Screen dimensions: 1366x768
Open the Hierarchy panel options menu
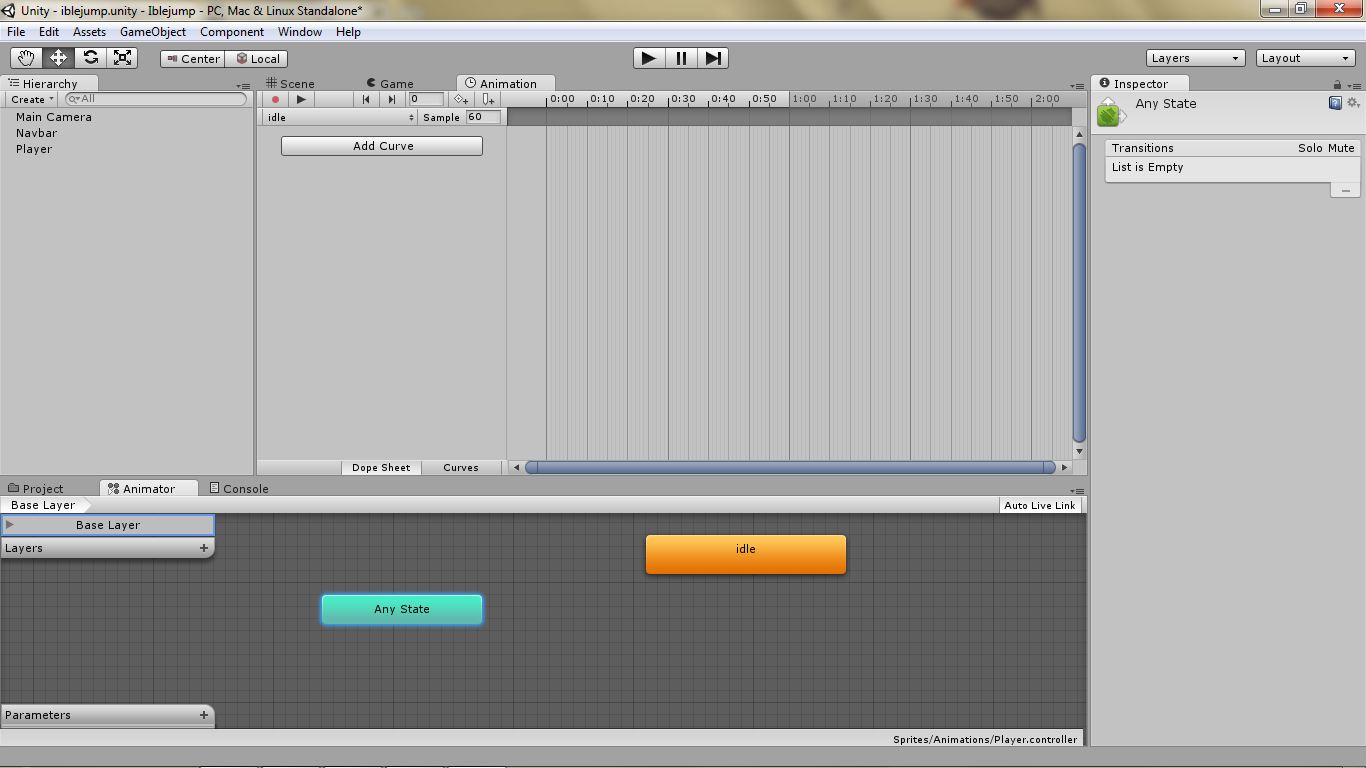coord(243,86)
